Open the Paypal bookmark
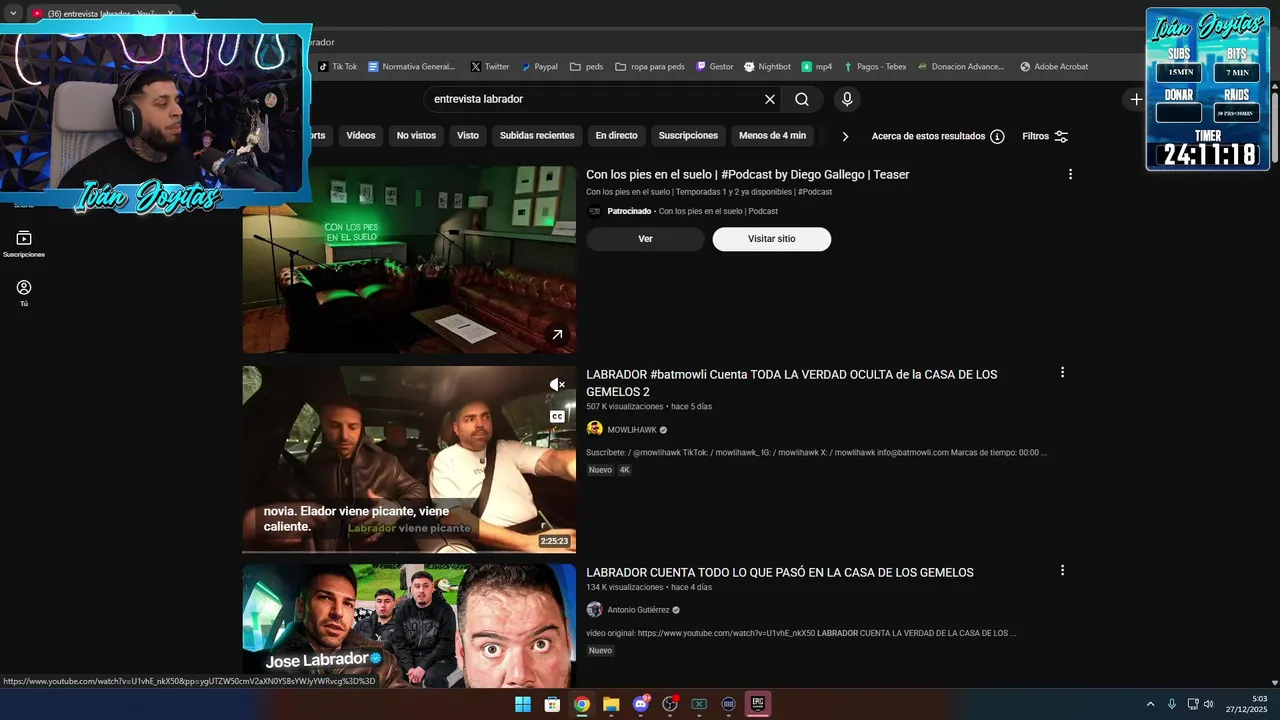Screen dimensions: 1280x720 pos(539,67)
